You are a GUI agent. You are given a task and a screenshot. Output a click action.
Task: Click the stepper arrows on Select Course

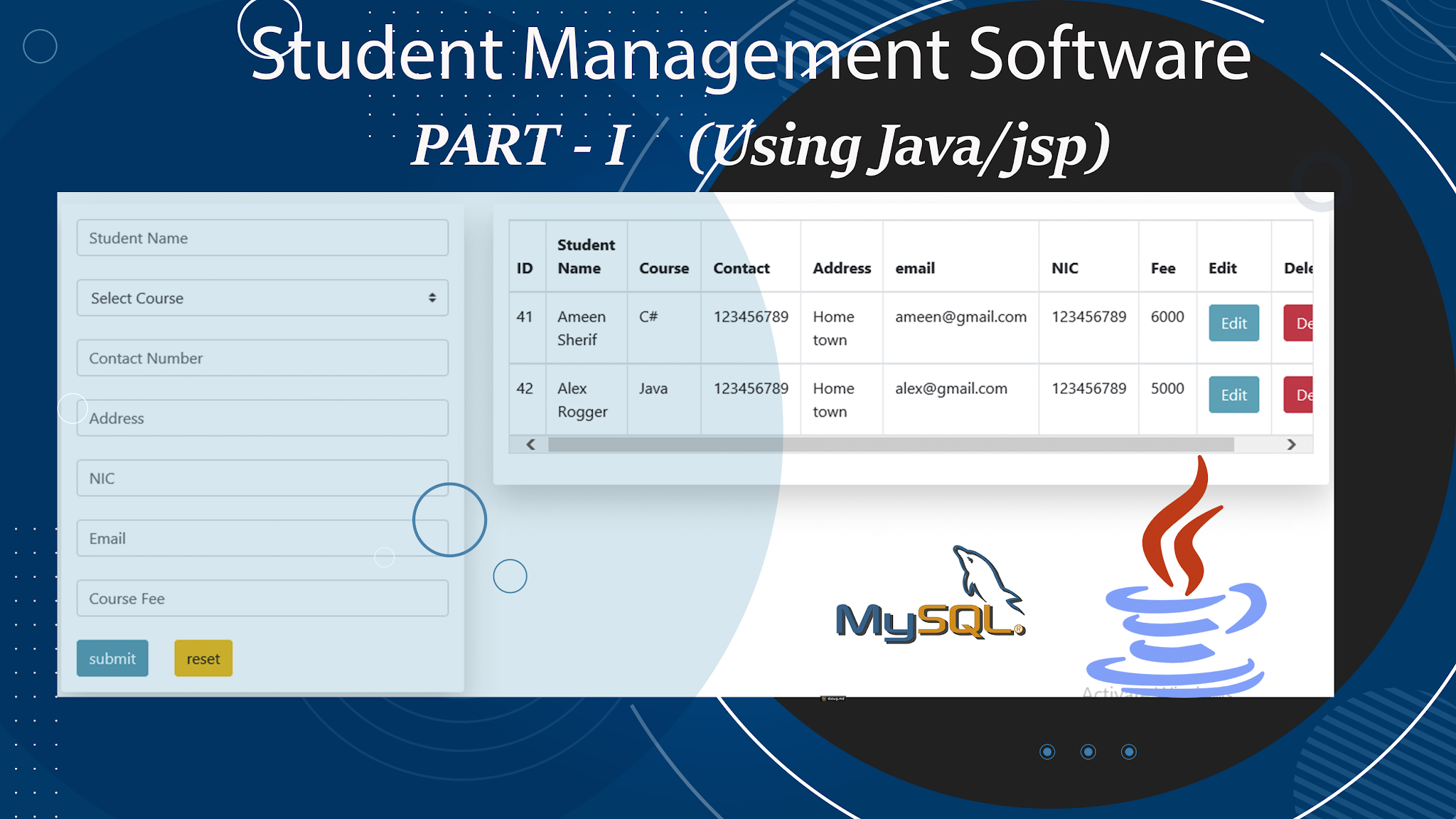point(432,298)
